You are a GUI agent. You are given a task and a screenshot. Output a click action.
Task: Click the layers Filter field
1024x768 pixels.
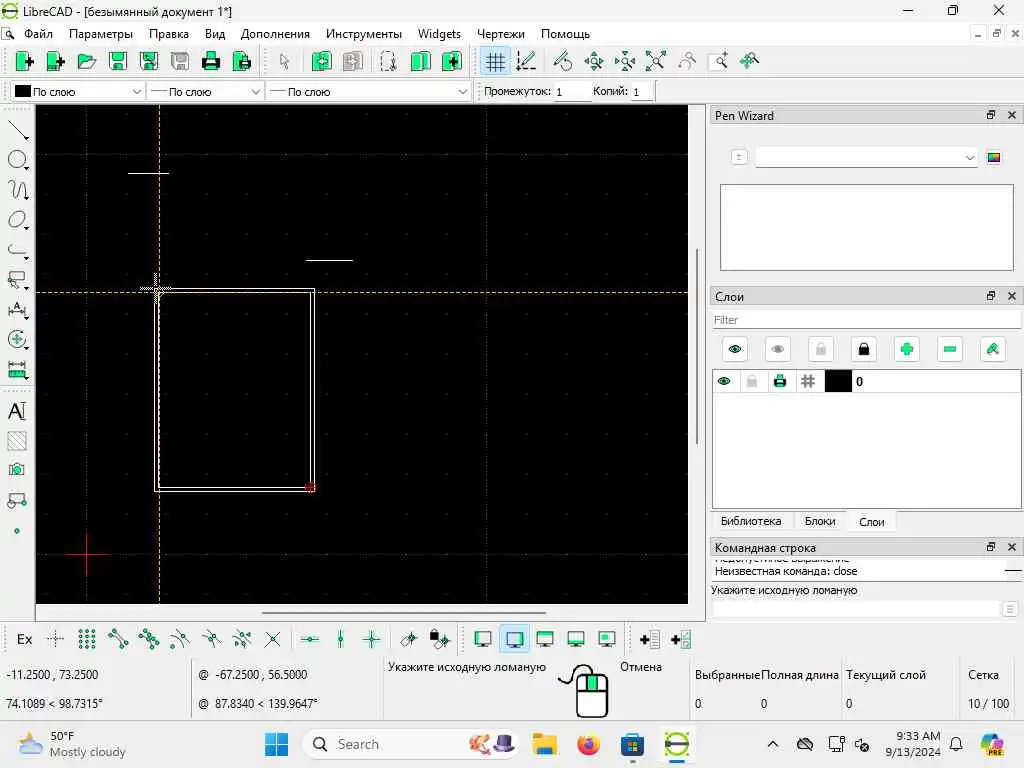pos(866,320)
